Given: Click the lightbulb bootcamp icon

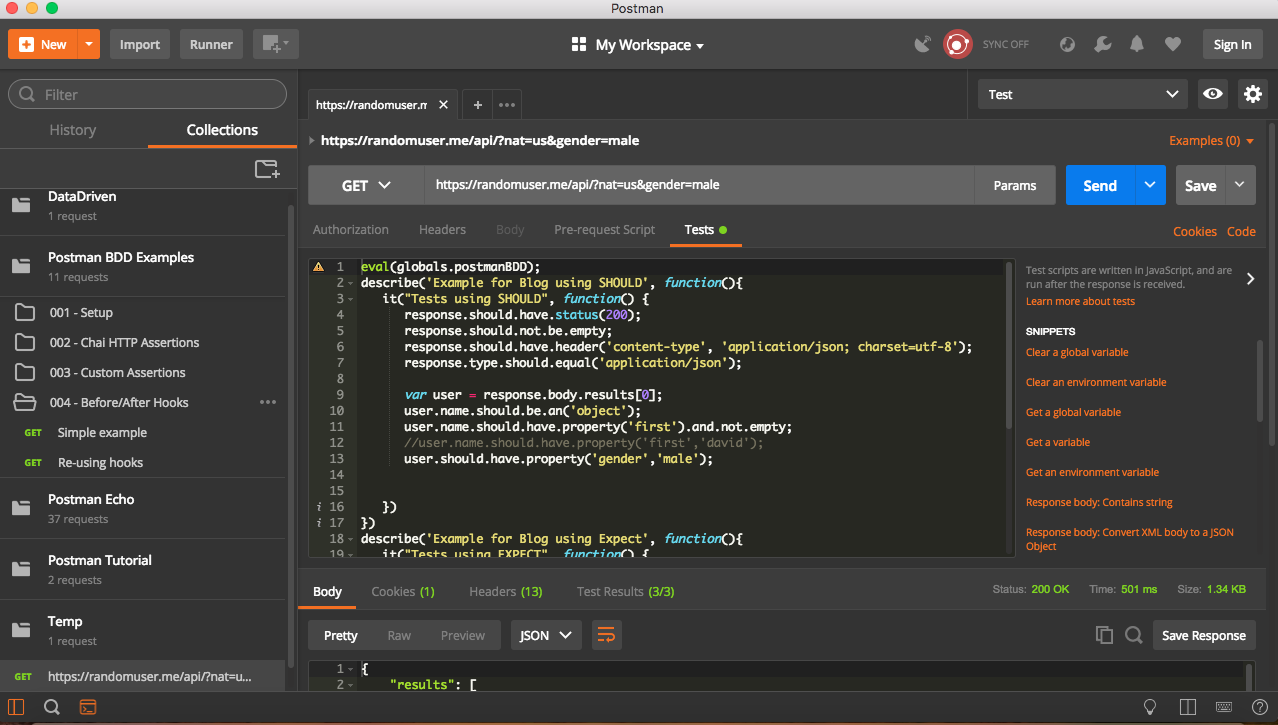Looking at the screenshot, I should (x=1150, y=707).
